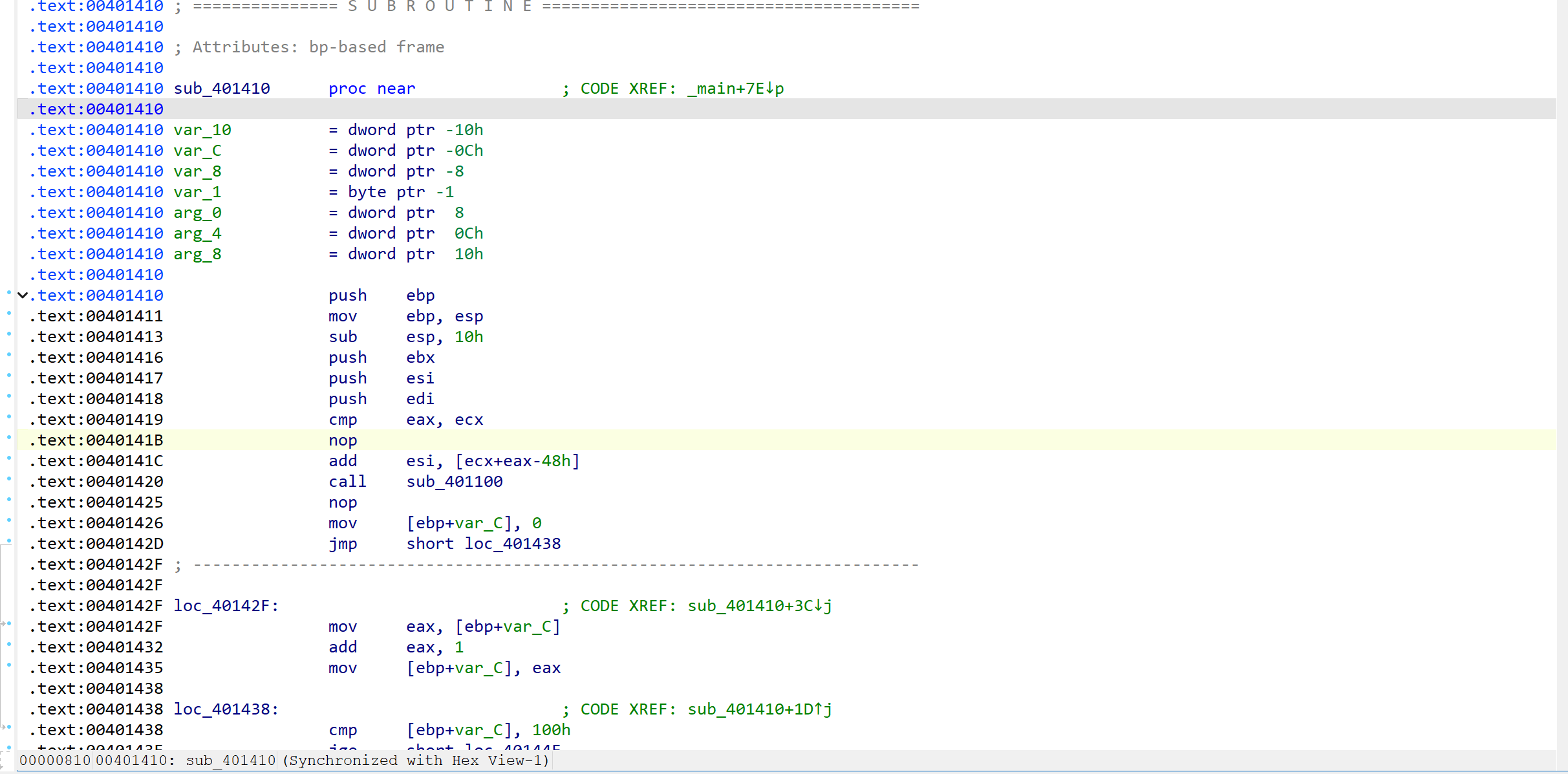Open the sub_401410+1D code xref
Image resolution: width=1568 pixels, height=774 pixels.
click(x=760, y=709)
